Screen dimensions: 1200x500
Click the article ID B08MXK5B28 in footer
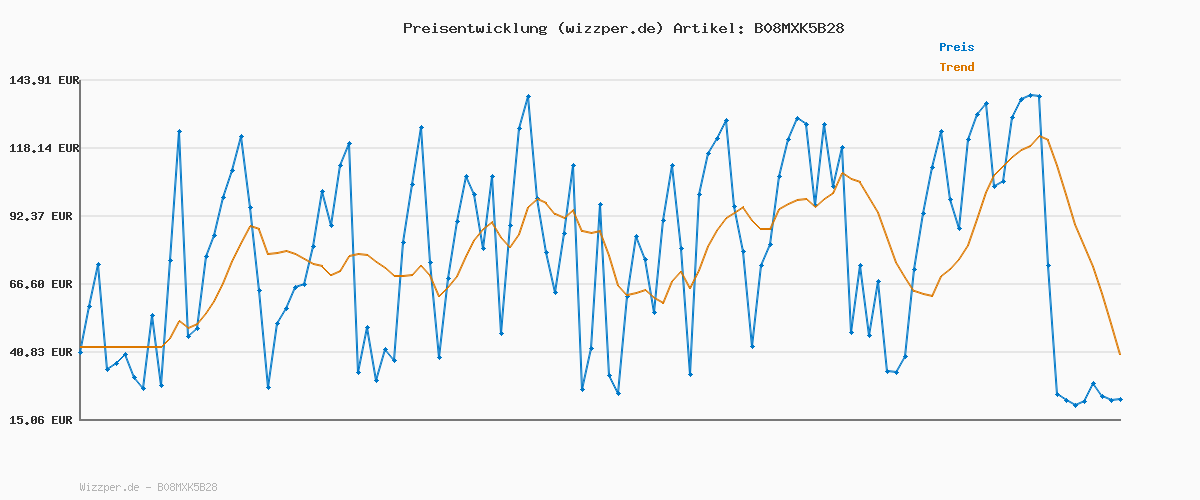(187, 488)
